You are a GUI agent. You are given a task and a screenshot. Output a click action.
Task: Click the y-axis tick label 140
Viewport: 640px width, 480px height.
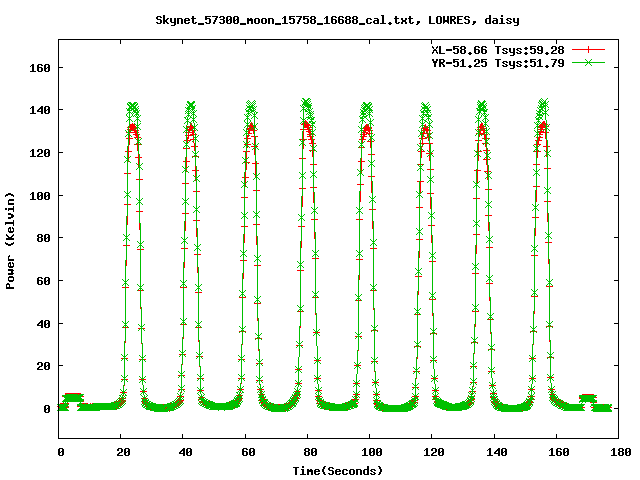[x=40, y=110]
